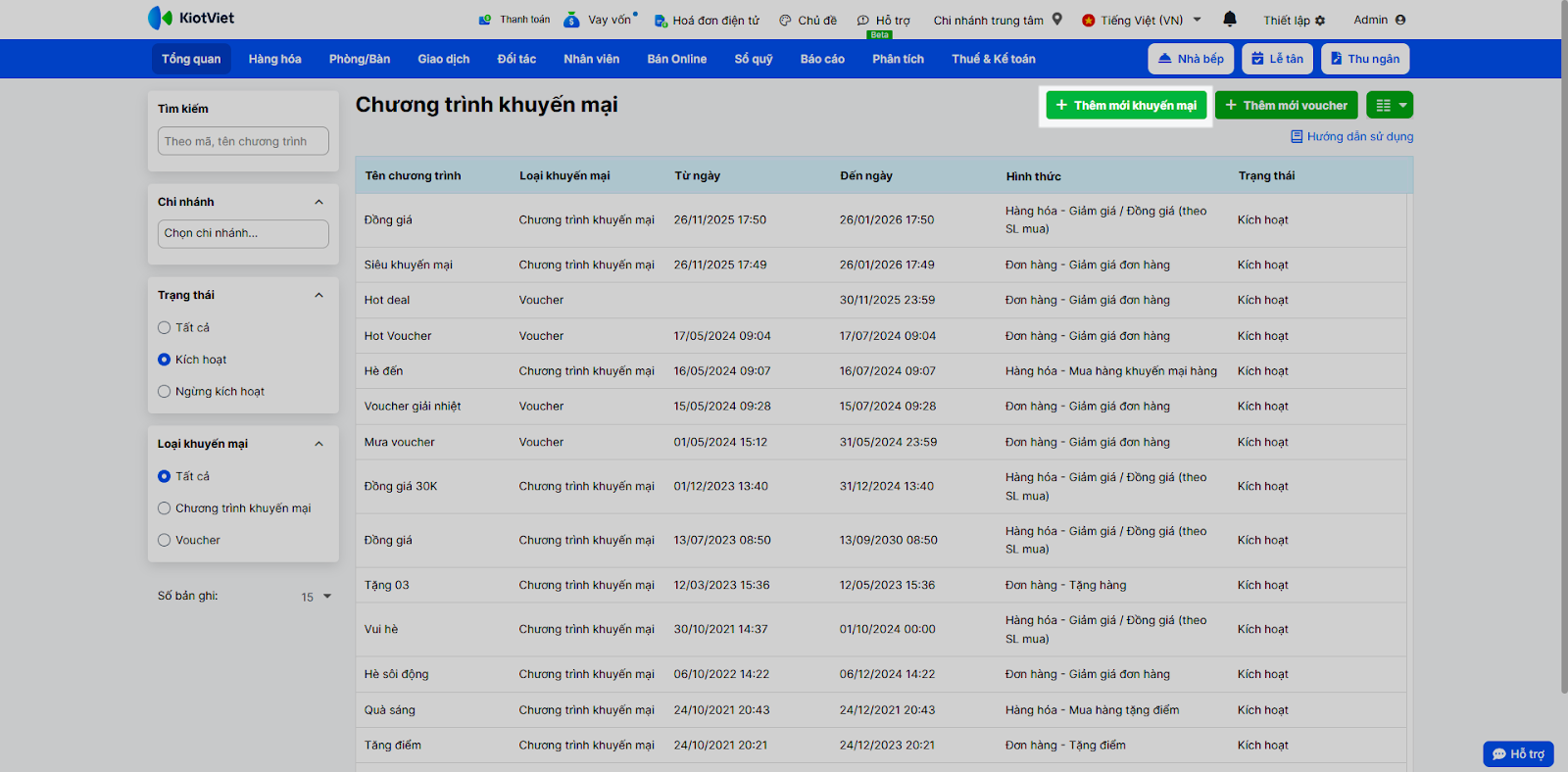Click the notification bell icon
Screen dimensions: 1568x772
[1230, 19]
